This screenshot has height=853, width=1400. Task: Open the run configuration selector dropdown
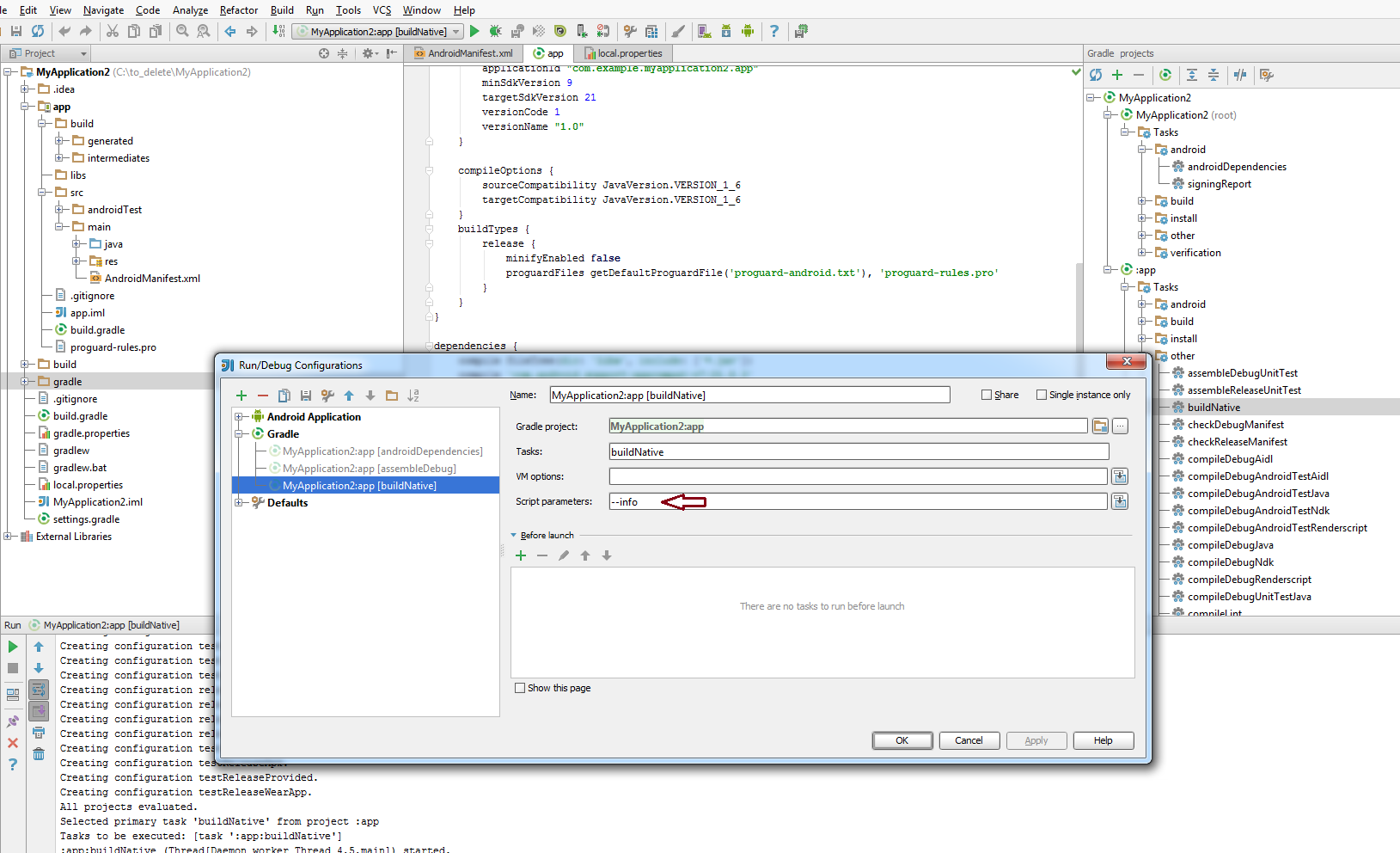click(378, 32)
